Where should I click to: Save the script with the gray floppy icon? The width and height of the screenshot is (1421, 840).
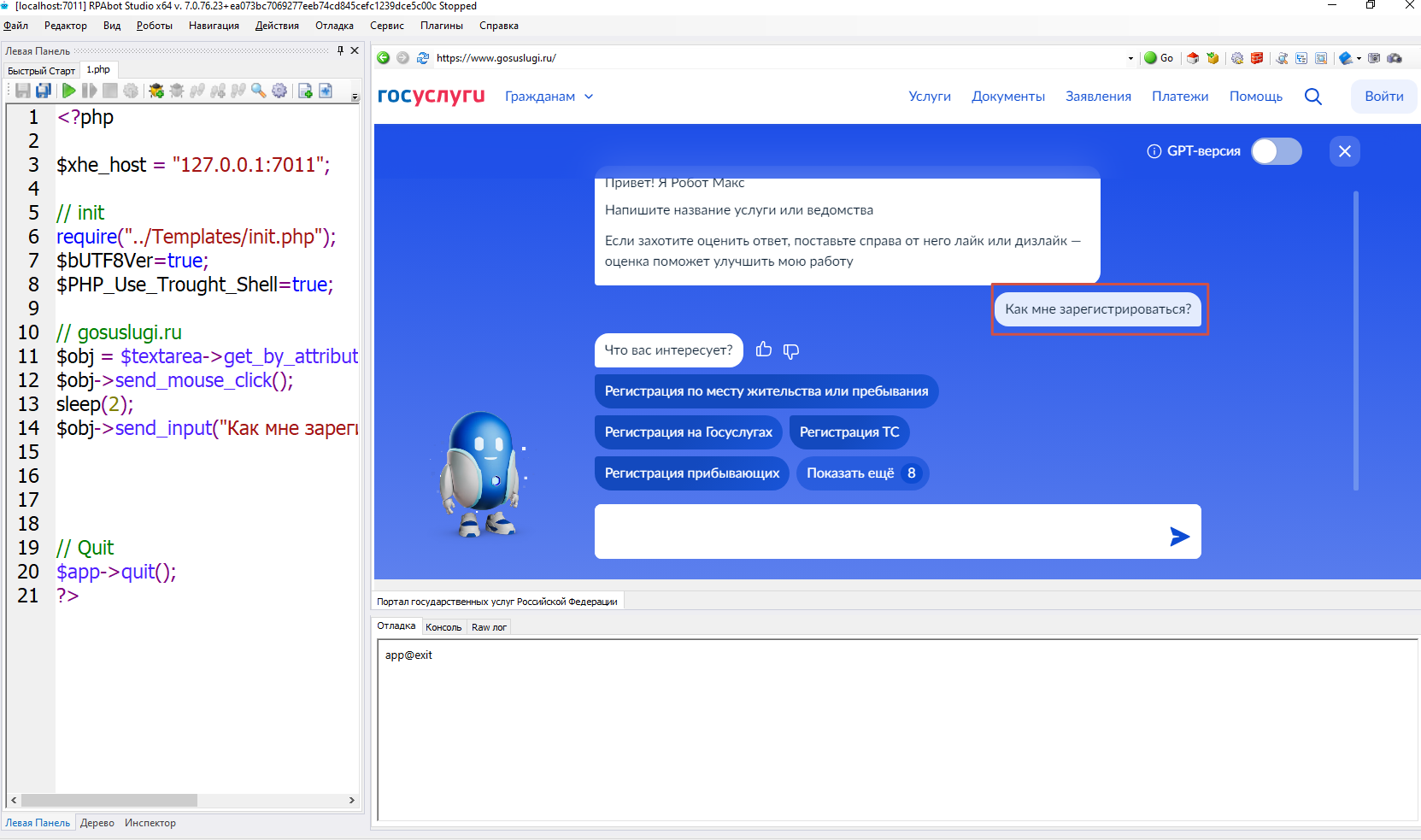point(23,91)
